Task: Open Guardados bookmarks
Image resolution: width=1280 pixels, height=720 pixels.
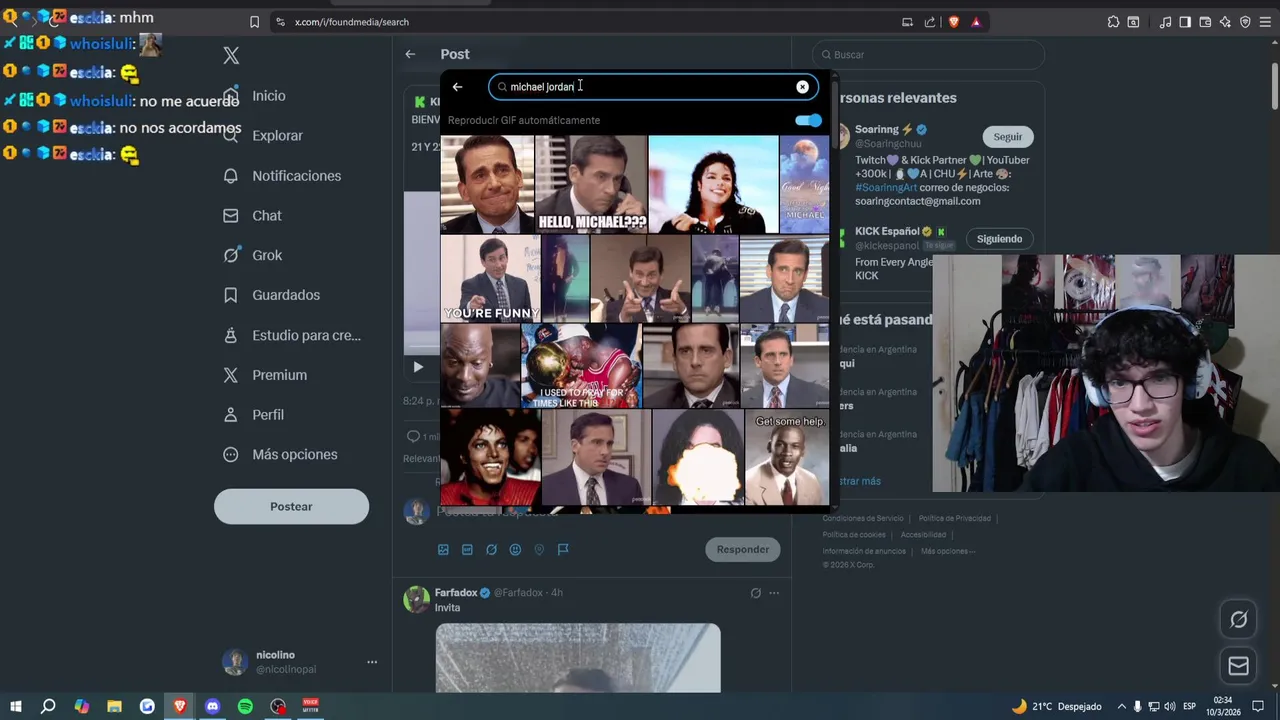Action: 271,295
